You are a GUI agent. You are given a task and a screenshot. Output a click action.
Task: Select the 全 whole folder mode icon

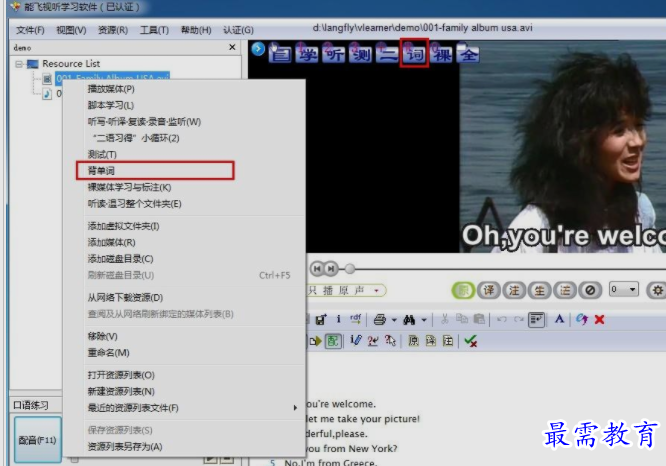468,54
